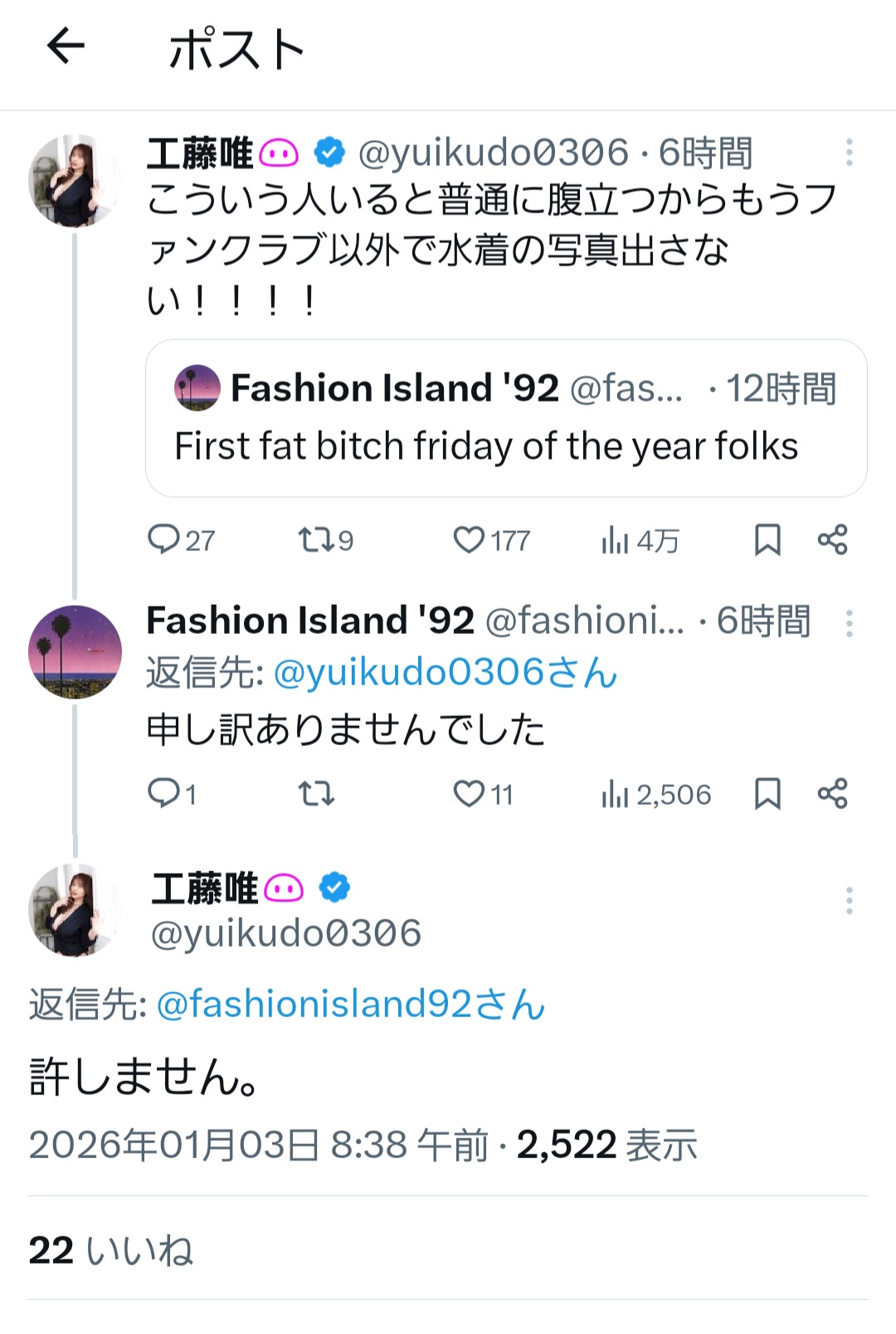
Task: Open more options on Fashion Island '92 reply
Action: click(849, 623)
